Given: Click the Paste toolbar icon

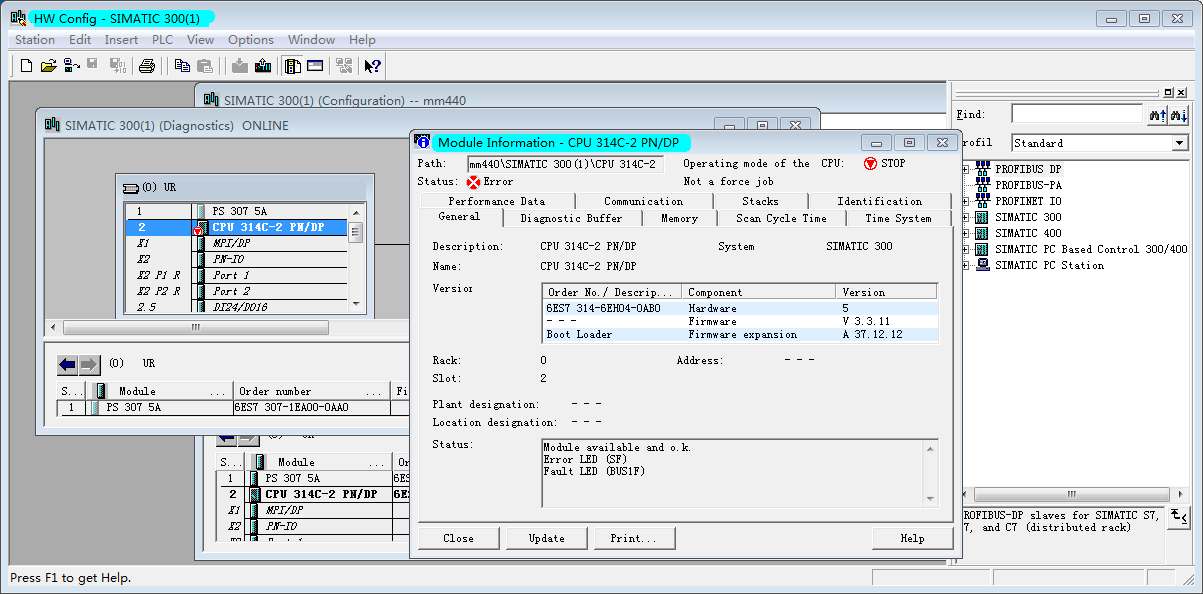Looking at the screenshot, I should point(204,66).
